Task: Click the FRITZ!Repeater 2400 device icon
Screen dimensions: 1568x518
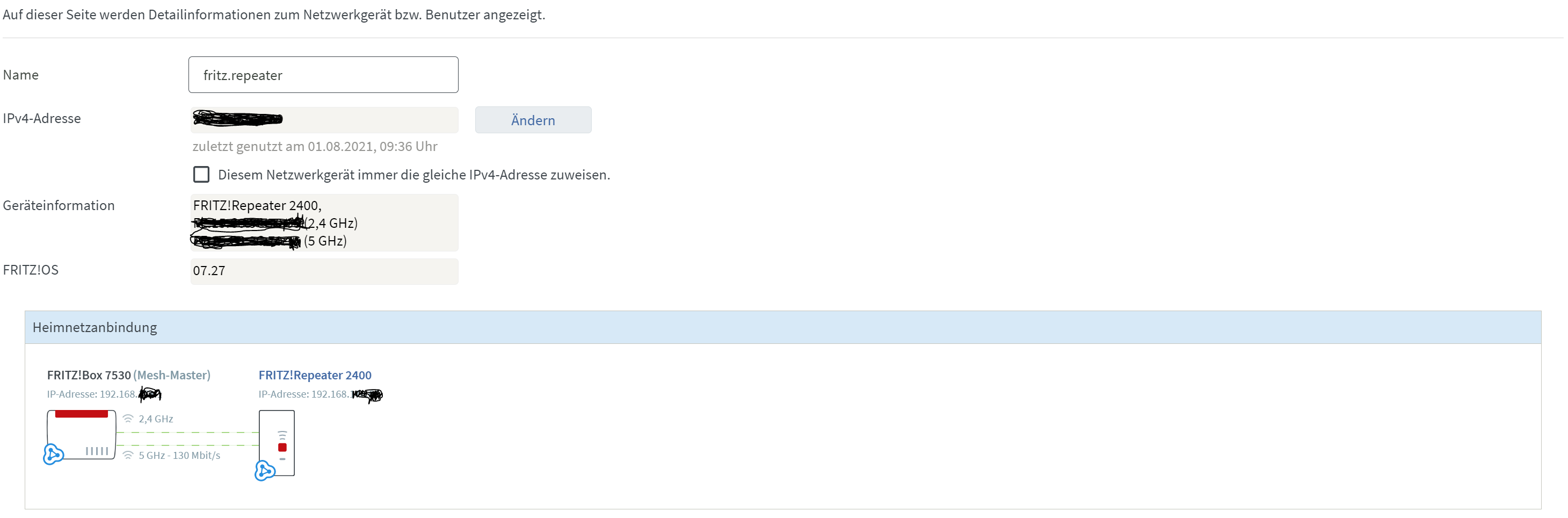Action: pos(277,443)
